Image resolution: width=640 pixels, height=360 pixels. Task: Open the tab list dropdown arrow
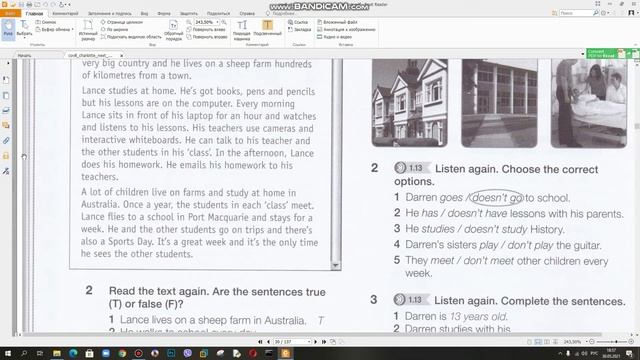tap(582, 54)
